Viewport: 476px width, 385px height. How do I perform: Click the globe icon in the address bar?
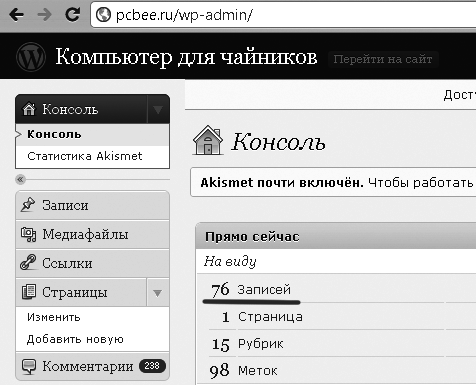click(103, 15)
